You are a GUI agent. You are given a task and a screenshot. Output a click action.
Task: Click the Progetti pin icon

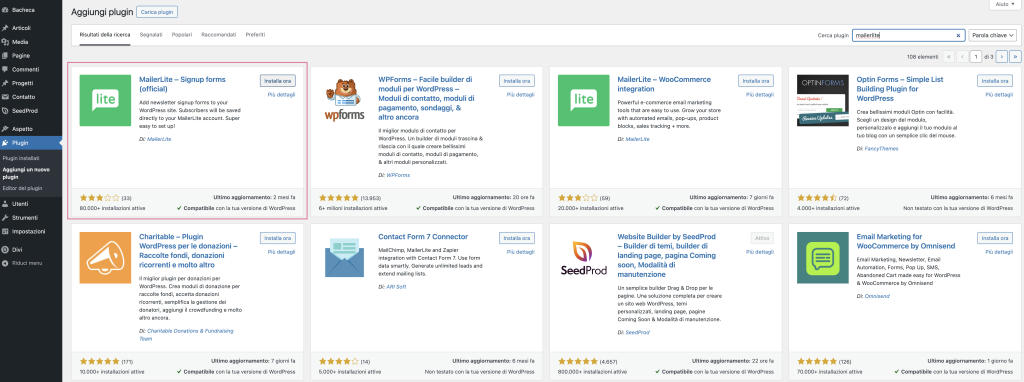click(5, 83)
